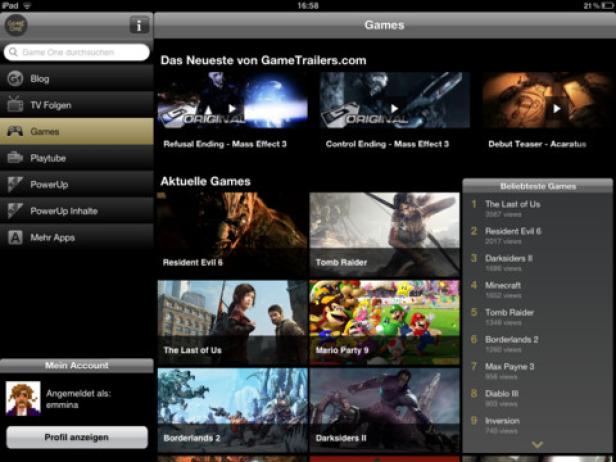Click the Beliebteste Games panel header
This screenshot has height=462, width=616.
click(x=537, y=186)
